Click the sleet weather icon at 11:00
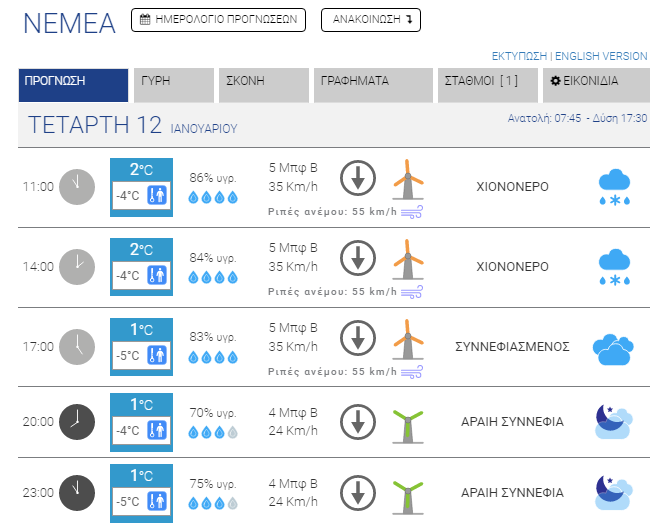 (613, 187)
